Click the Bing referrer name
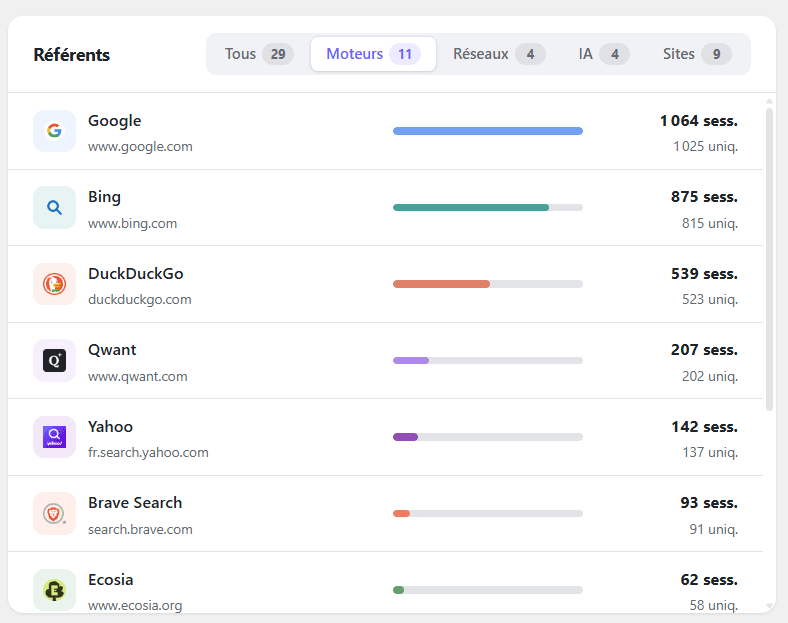The width and height of the screenshot is (788, 623). pyautogui.click(x=105, y=197)
